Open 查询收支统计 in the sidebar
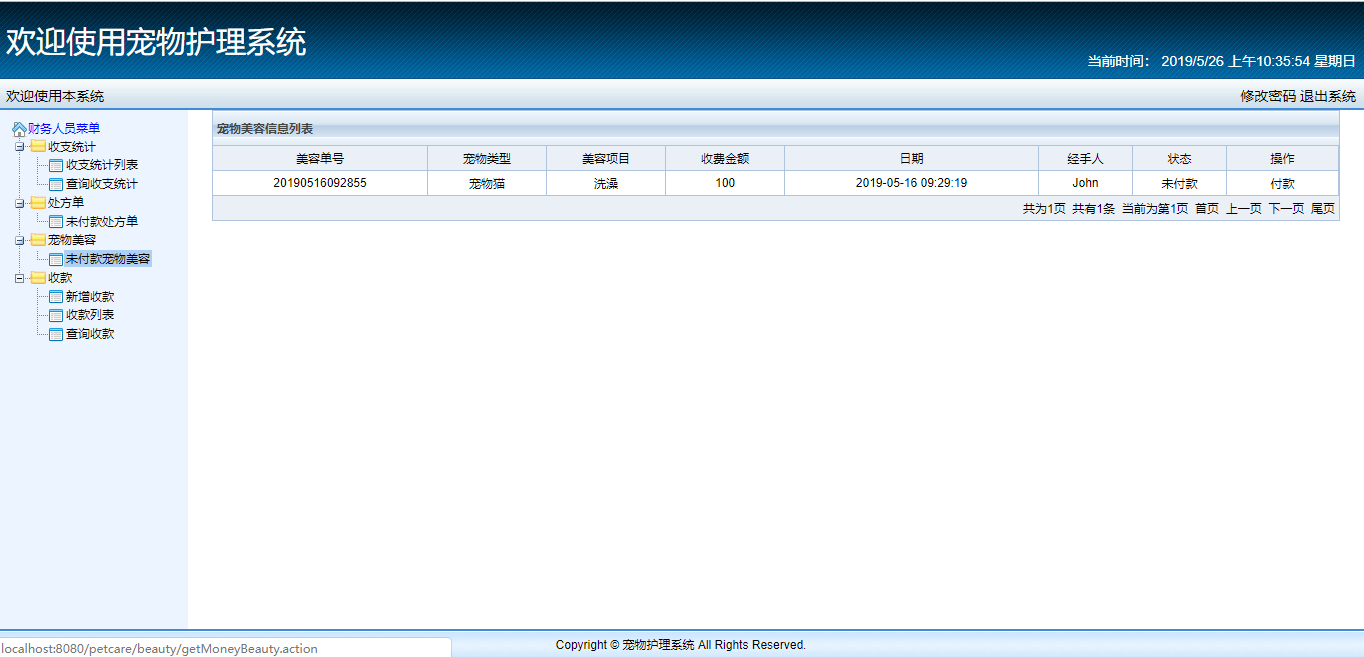 click(102, 184)
